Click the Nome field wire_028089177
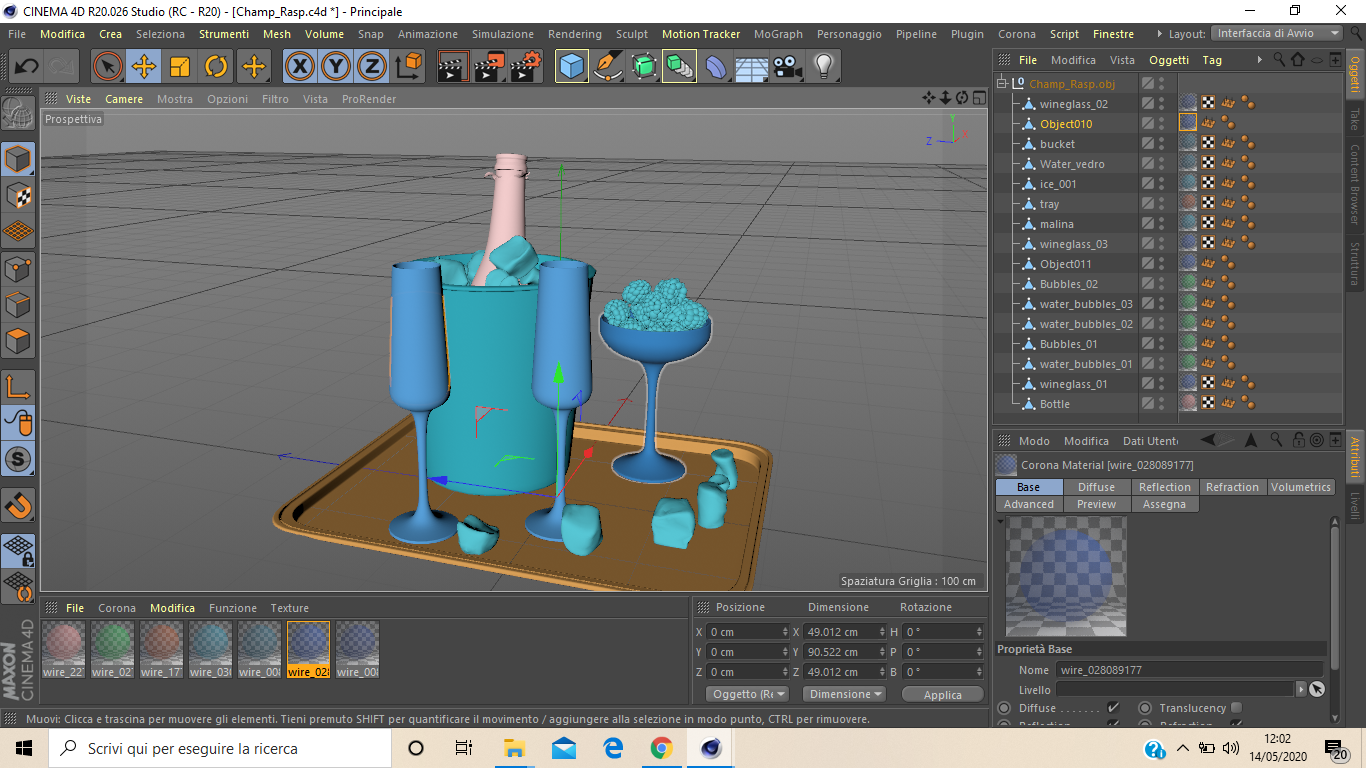The width and height of the screenshot is (1366, 768). click(x=1189, y=670)
